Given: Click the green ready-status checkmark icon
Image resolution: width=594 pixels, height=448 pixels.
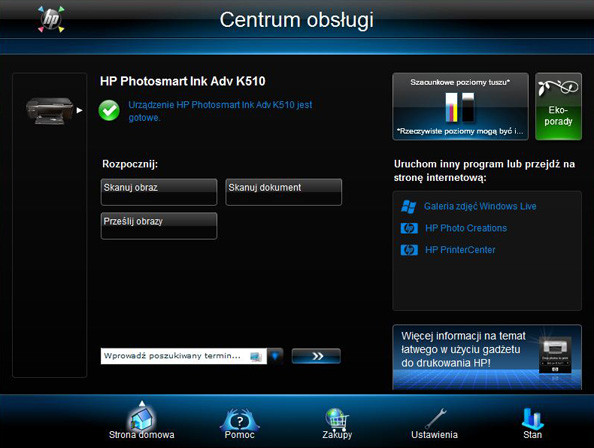Looking at the screenshot, I should click(x=109, y=111).
